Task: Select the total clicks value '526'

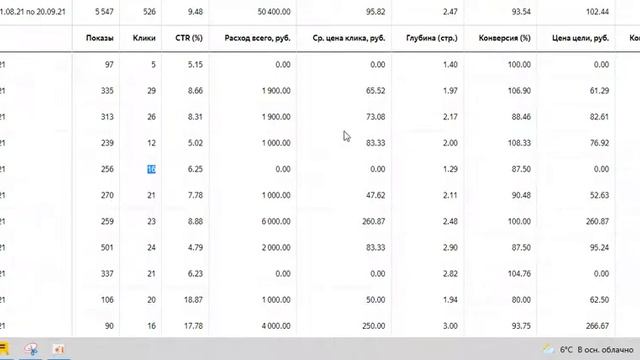Action: pyautogui.click(x=149, y=12)
